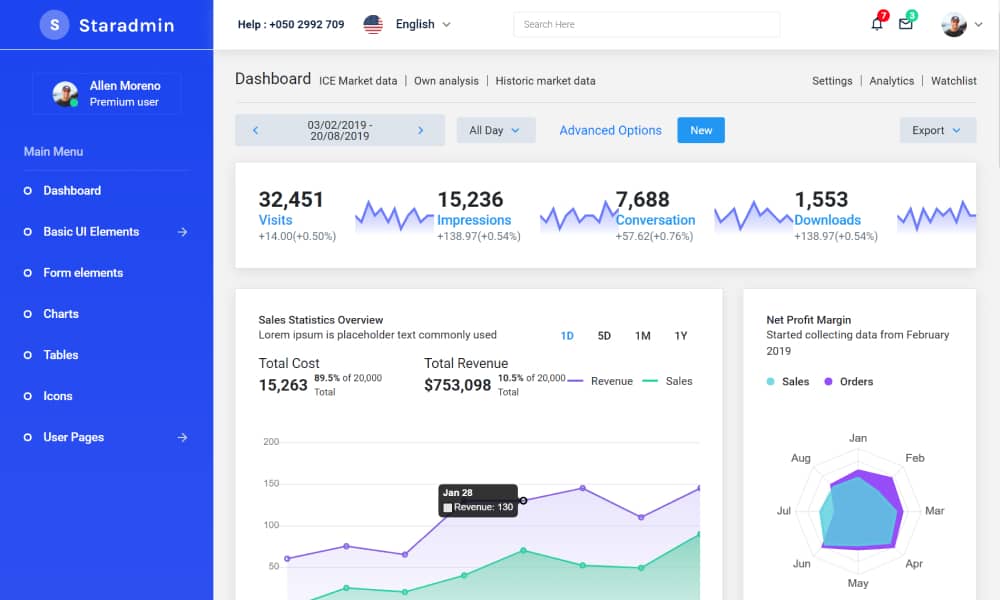Open the notifications bell icon

click(877, 24)
